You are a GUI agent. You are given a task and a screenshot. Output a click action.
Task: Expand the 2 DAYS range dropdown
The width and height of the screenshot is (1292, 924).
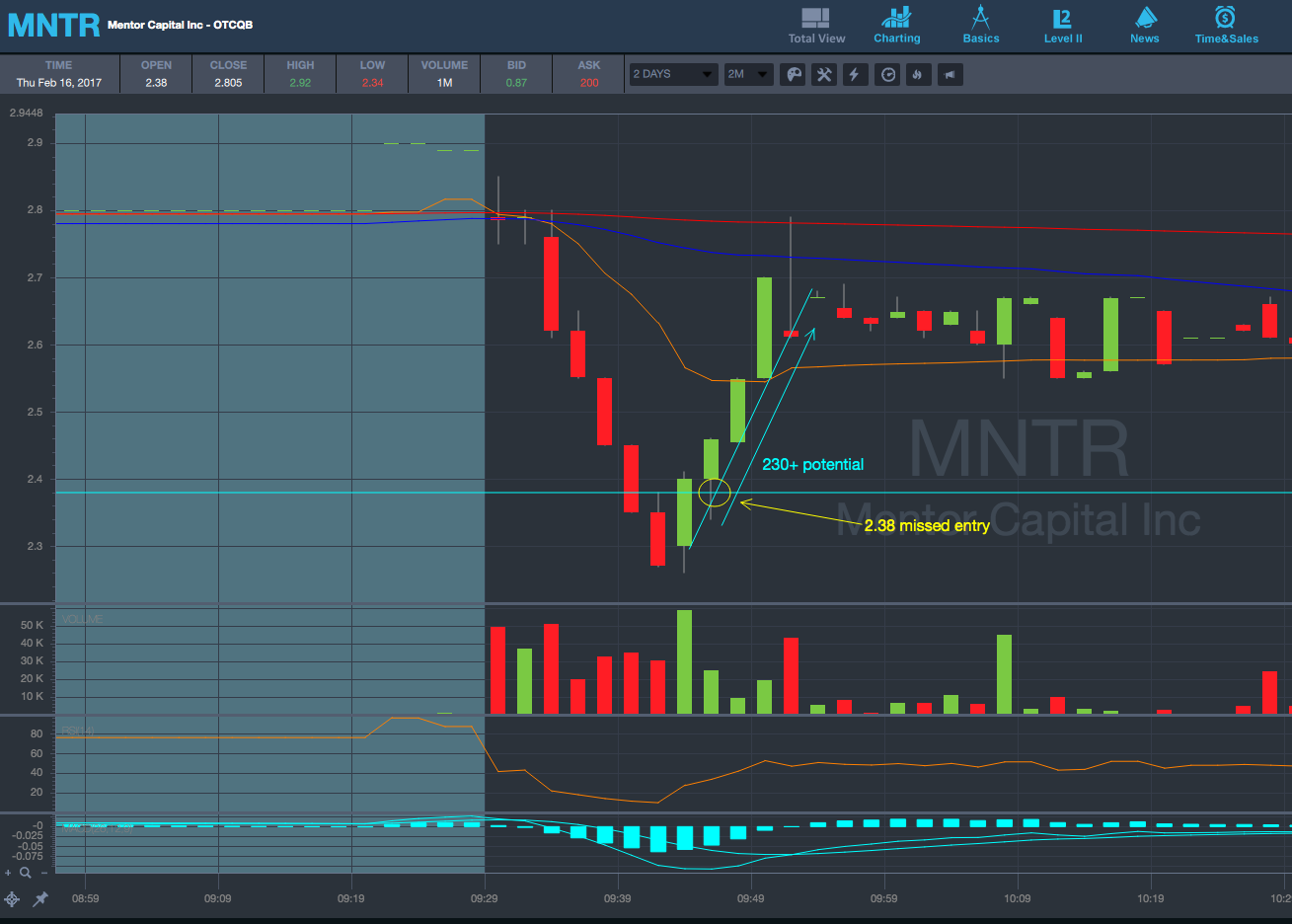(x=673, y=74)
